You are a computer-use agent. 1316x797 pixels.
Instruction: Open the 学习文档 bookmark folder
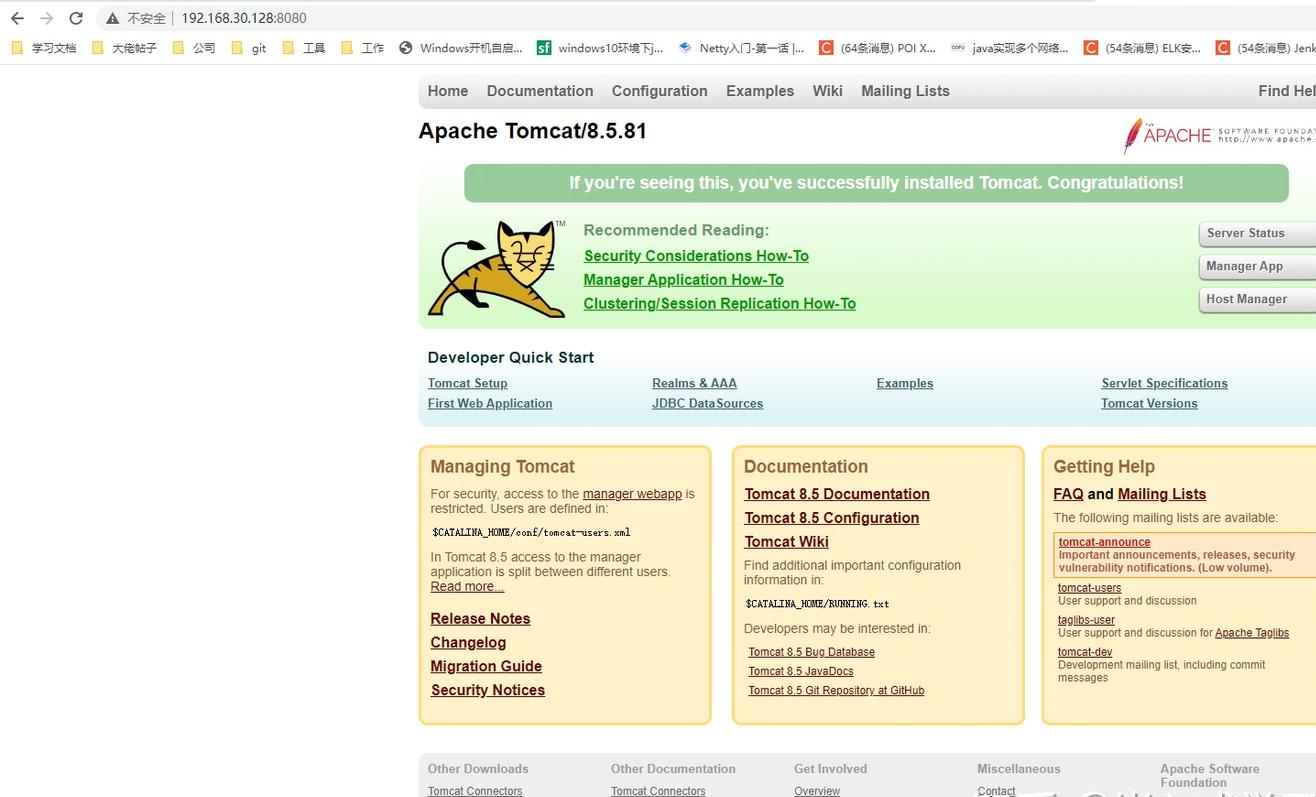click(x=44, y=47)
